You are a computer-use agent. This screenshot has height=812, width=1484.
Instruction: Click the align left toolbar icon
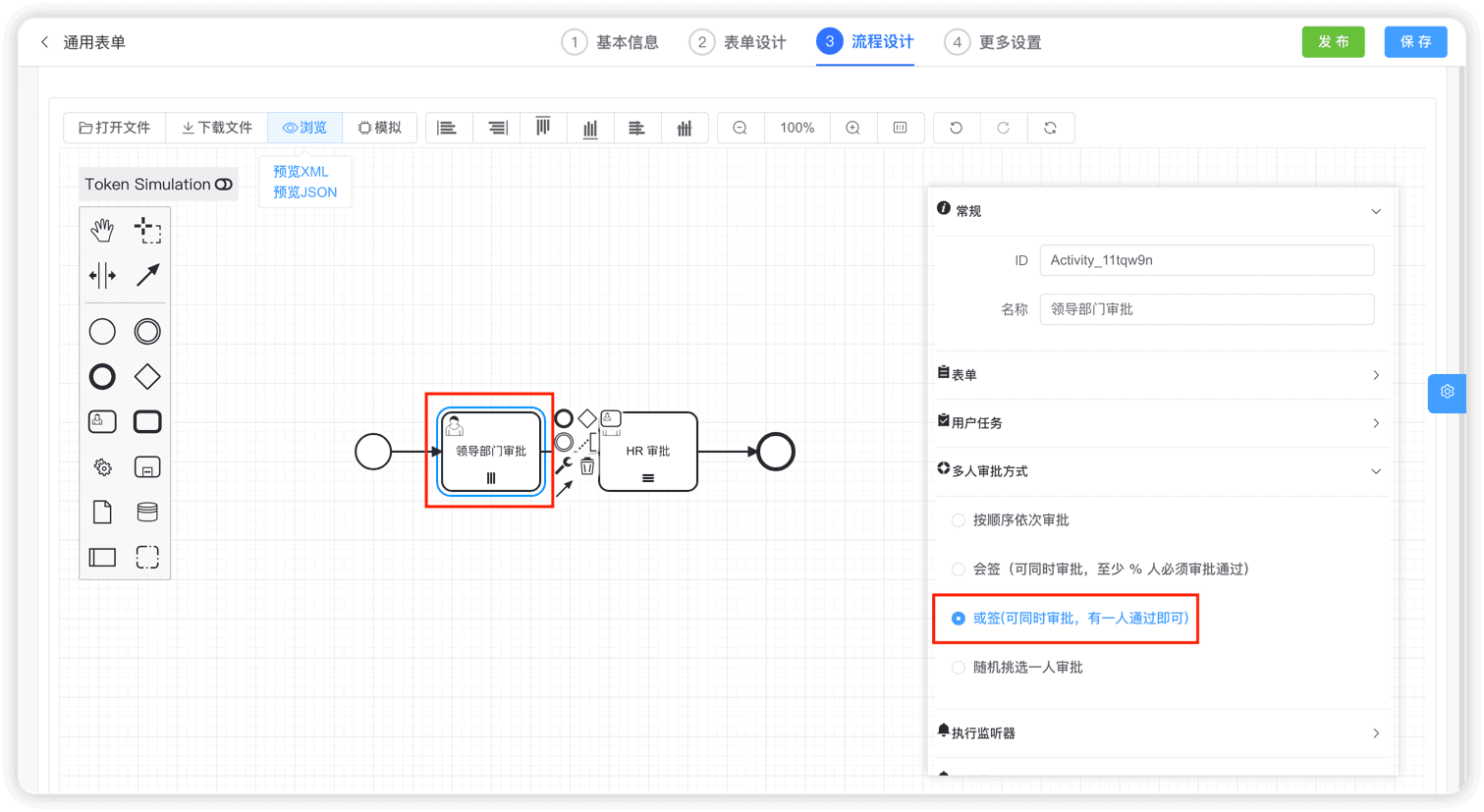point(448,128)
